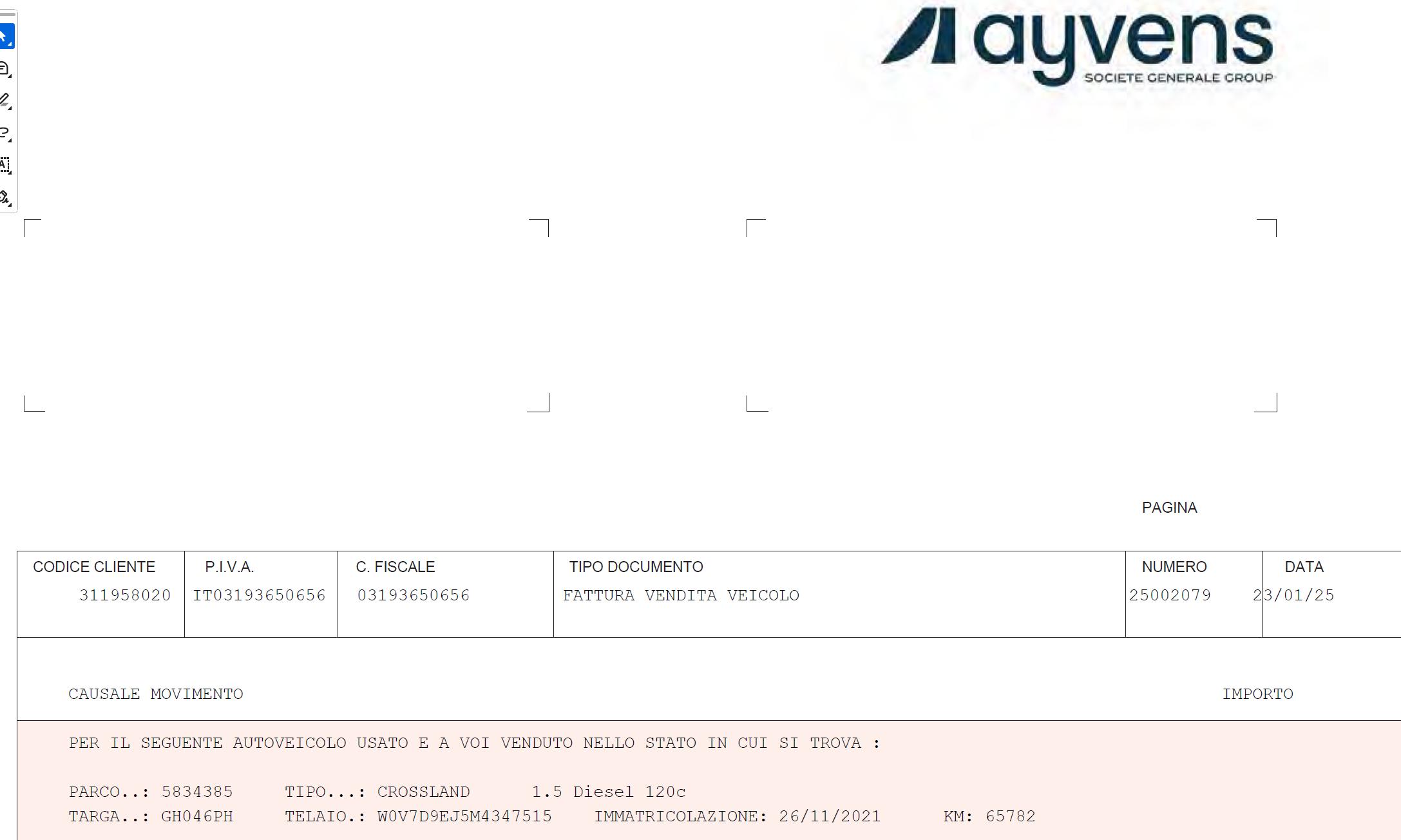The width and height of the screenshot is (1401, 840).
Task: Select the 1.5 Diesel 120c text
Action: (609, 792)
